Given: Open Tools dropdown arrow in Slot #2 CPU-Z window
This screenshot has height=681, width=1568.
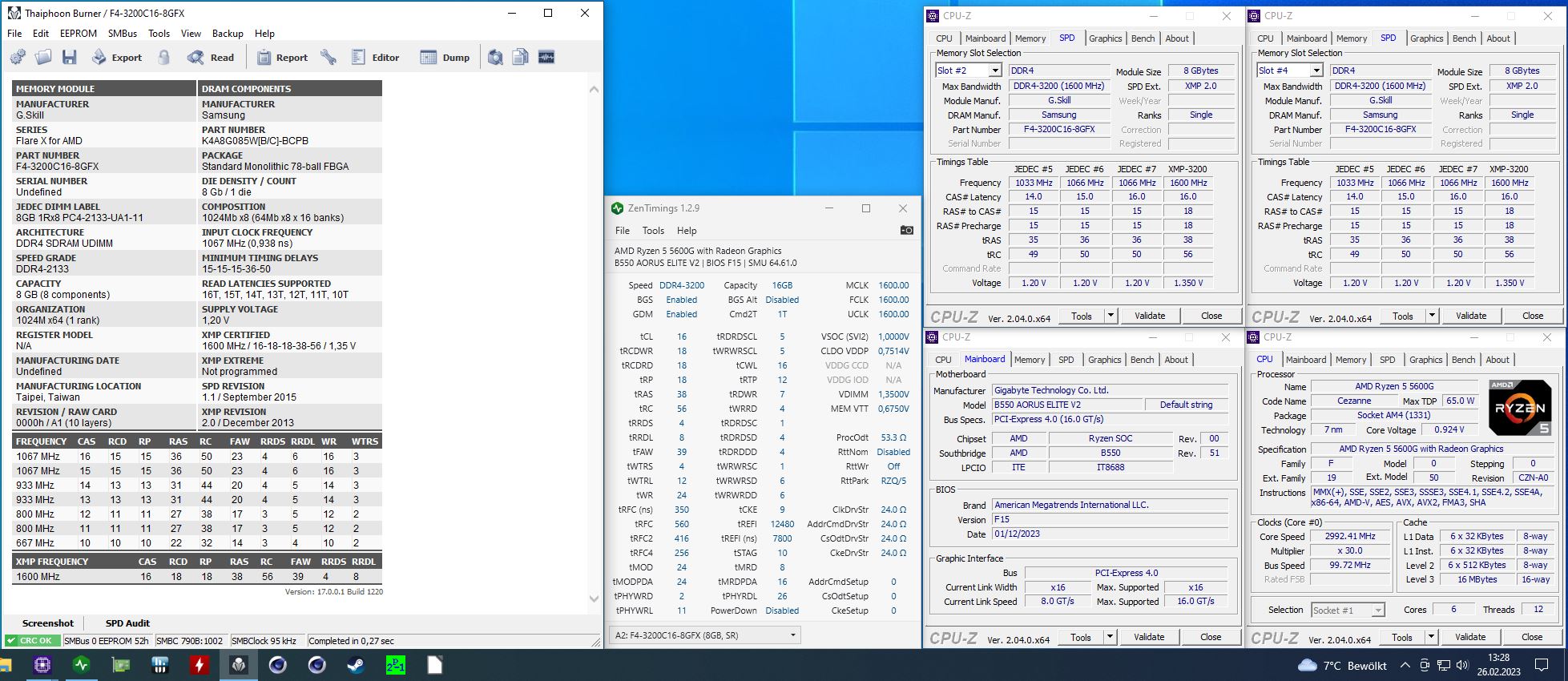Looking at the screenshot, I should (x=1110, y=316).
